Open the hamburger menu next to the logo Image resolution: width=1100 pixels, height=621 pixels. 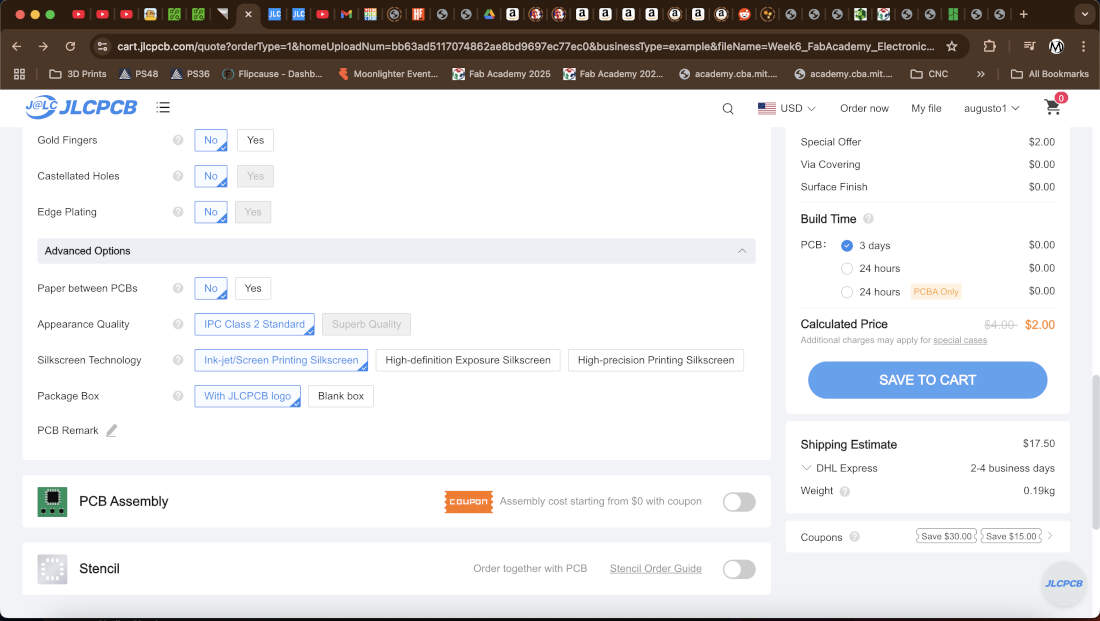click(163, 107)
